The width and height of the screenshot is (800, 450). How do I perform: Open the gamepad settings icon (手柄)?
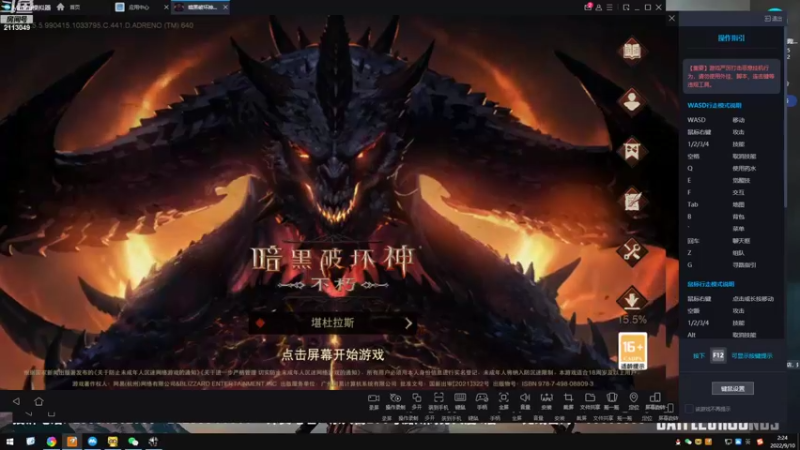coord(482,401)
